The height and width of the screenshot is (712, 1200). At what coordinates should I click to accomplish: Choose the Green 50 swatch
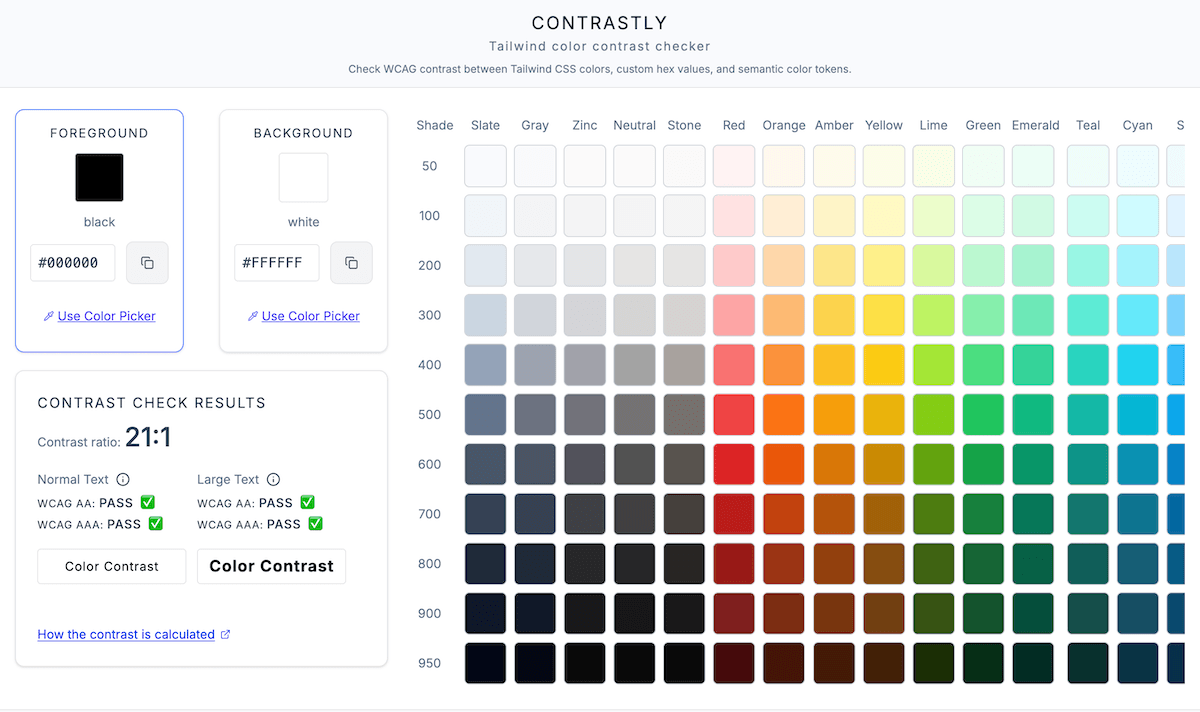coord(983,166)
